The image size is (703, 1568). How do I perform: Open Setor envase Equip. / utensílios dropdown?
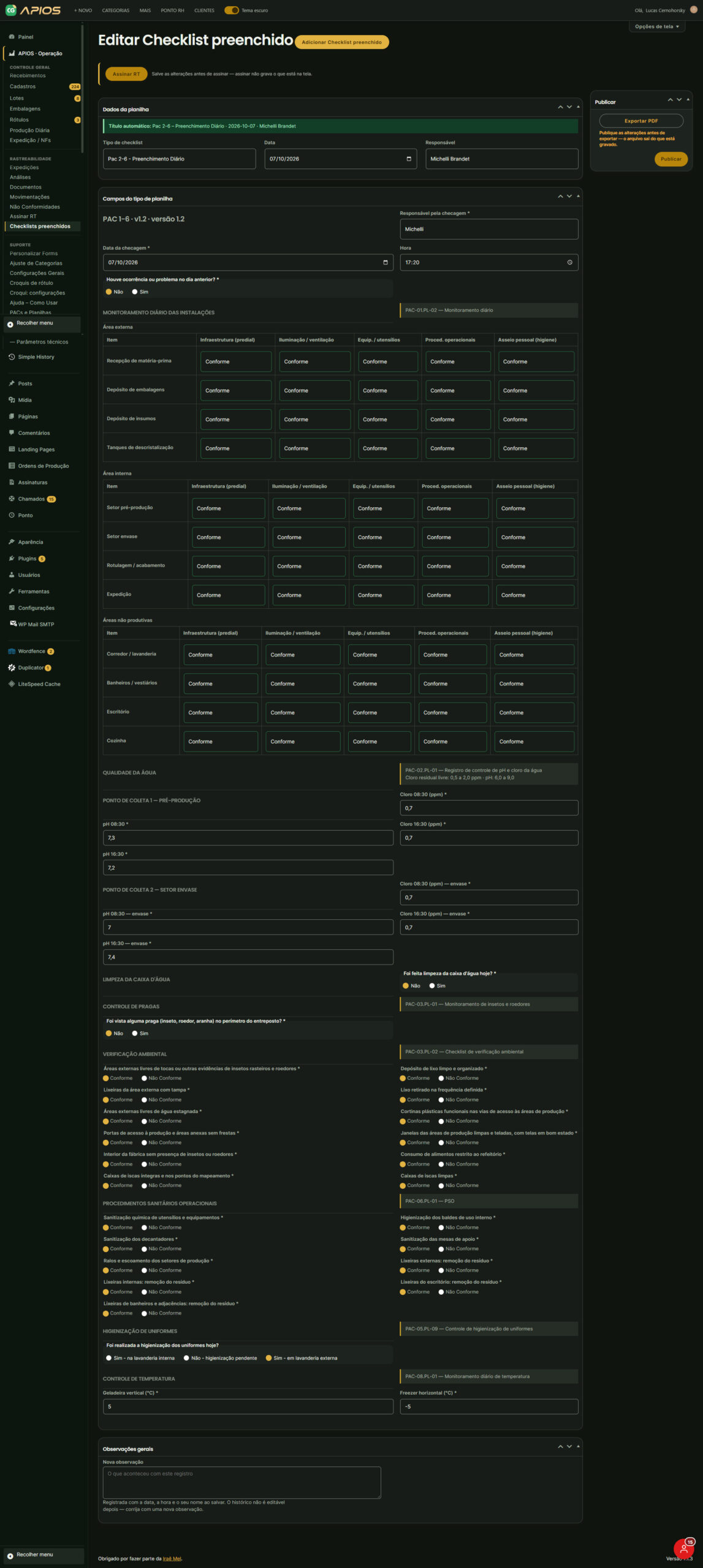(x=383, y=537)
